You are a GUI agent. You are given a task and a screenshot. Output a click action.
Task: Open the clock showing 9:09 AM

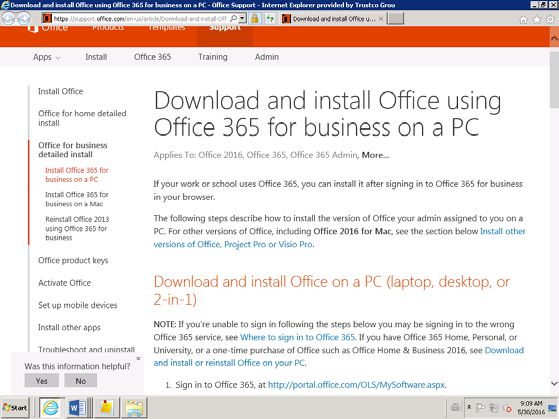[531, 408]
